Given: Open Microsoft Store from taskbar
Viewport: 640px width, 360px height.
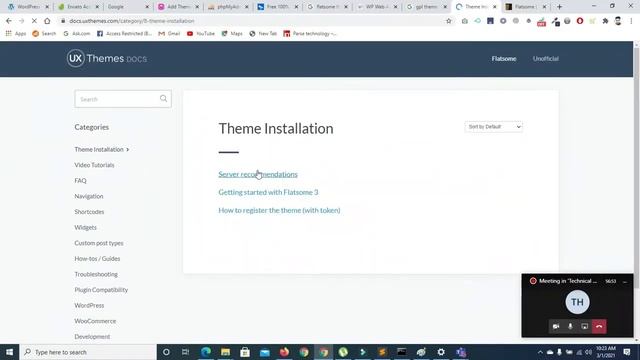Looking at the screenshot, I should [x=245, y=352].
